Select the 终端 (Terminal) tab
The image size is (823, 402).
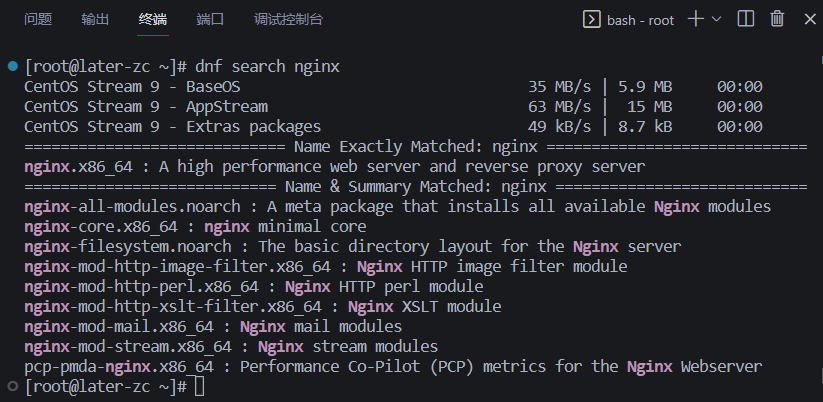(x=153, y=20)
